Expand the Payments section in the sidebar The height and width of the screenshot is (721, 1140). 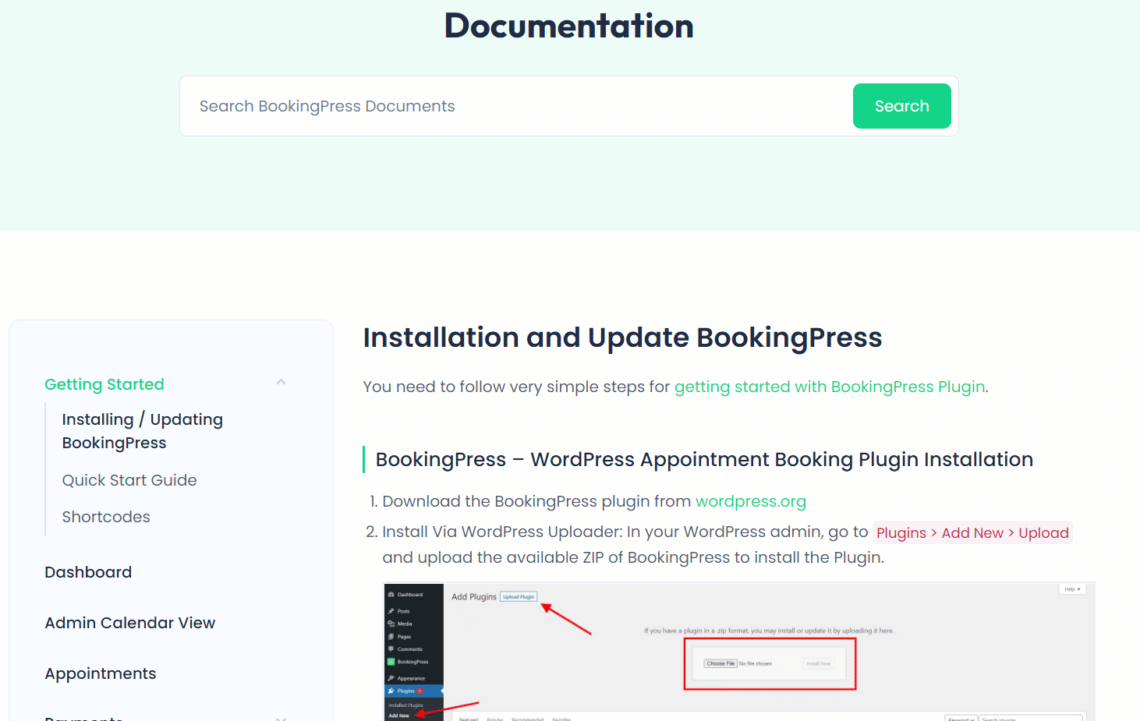pyautogui.click(x=281, y=717)
